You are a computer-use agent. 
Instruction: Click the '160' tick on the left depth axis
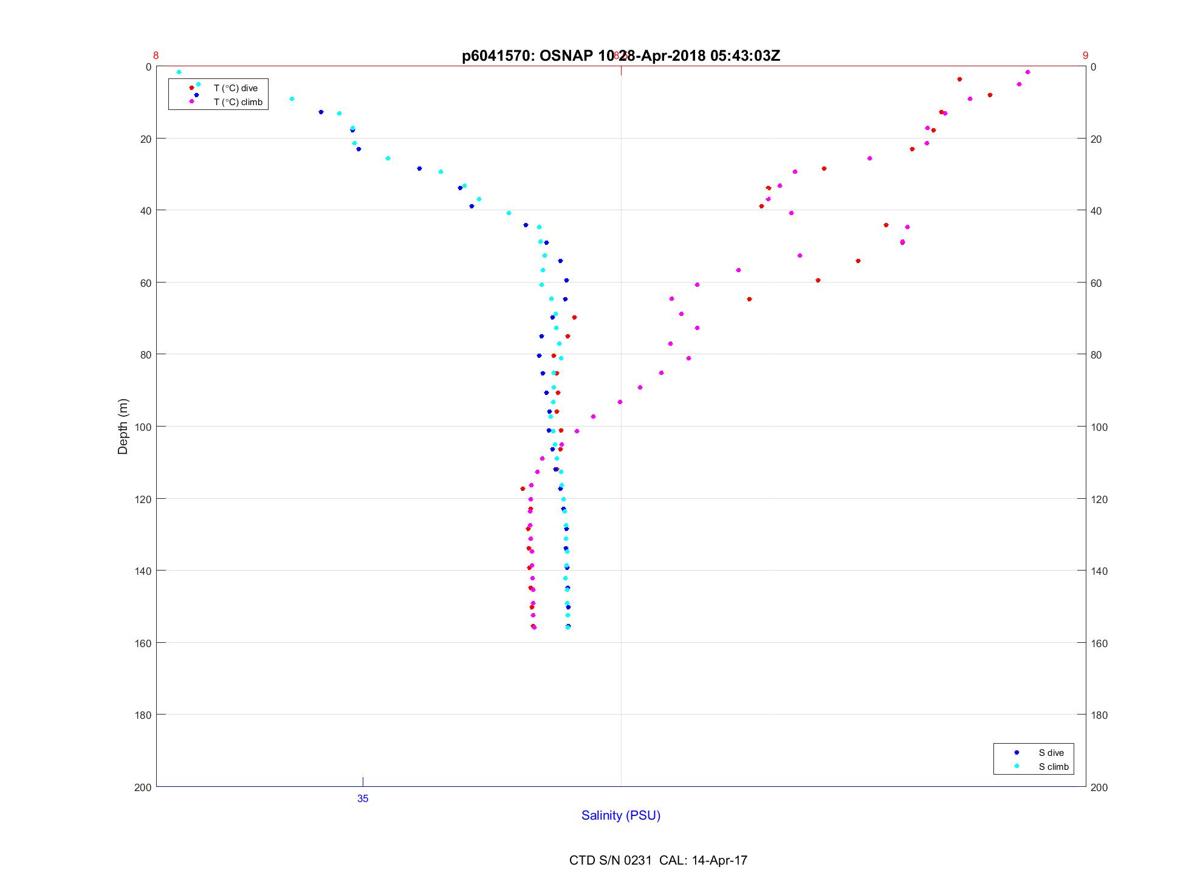coord(141,643)
